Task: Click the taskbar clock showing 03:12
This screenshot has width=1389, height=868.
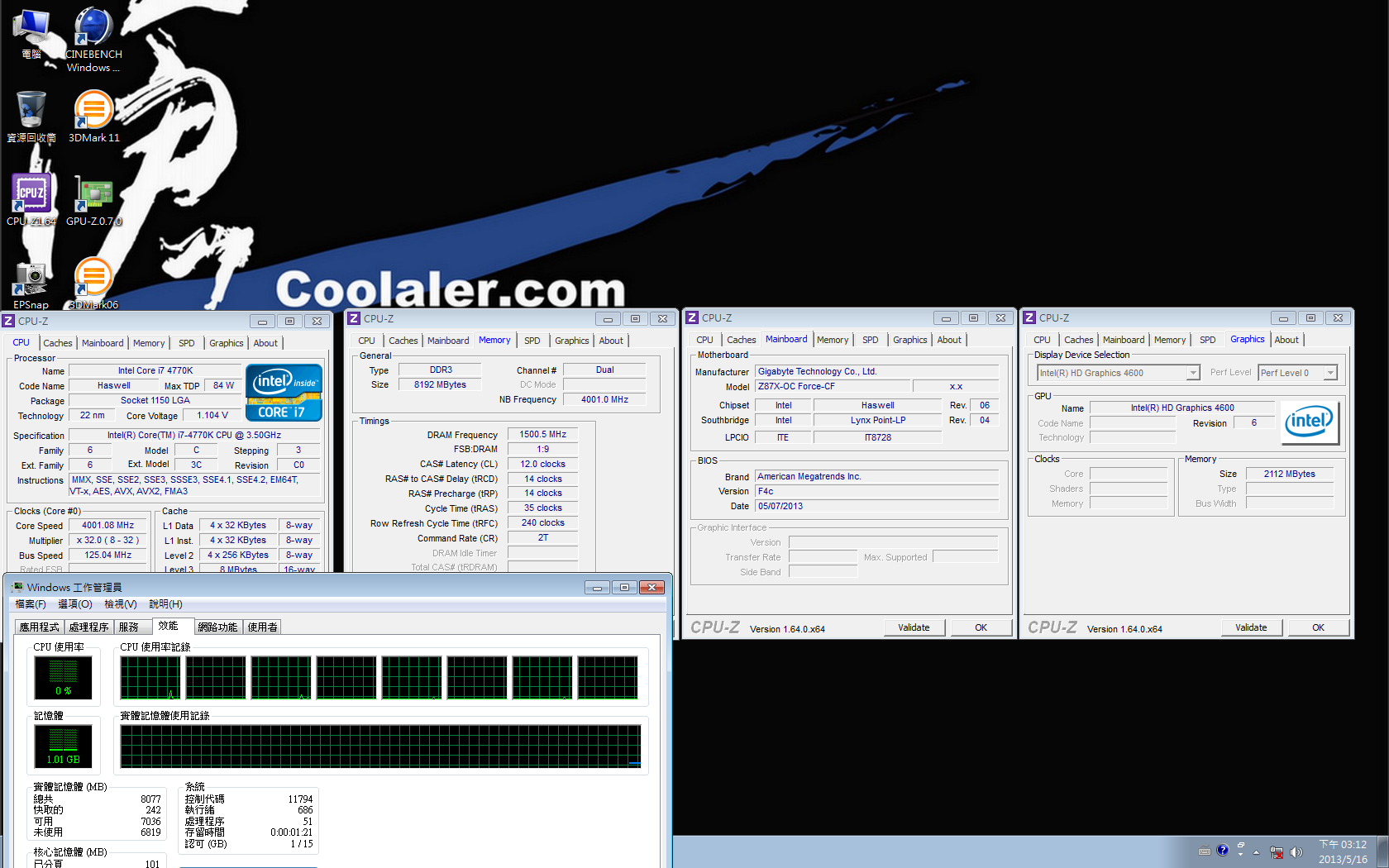Action: tap(1343, 851)
